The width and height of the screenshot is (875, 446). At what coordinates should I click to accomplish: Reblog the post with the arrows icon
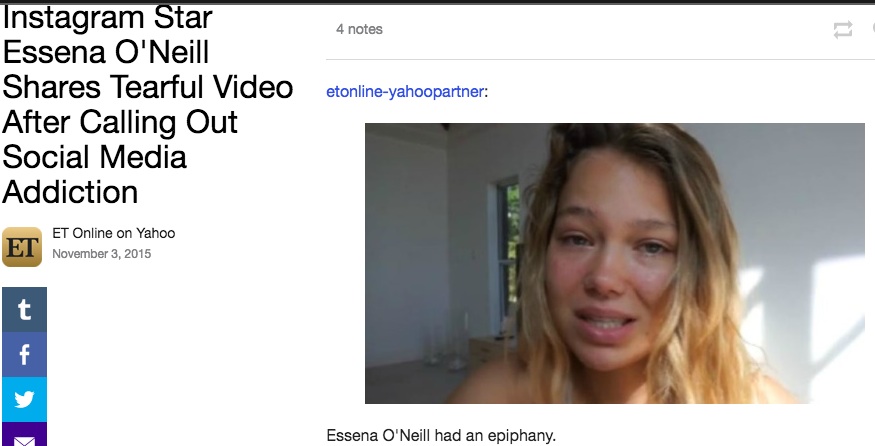tap(843, 30)
